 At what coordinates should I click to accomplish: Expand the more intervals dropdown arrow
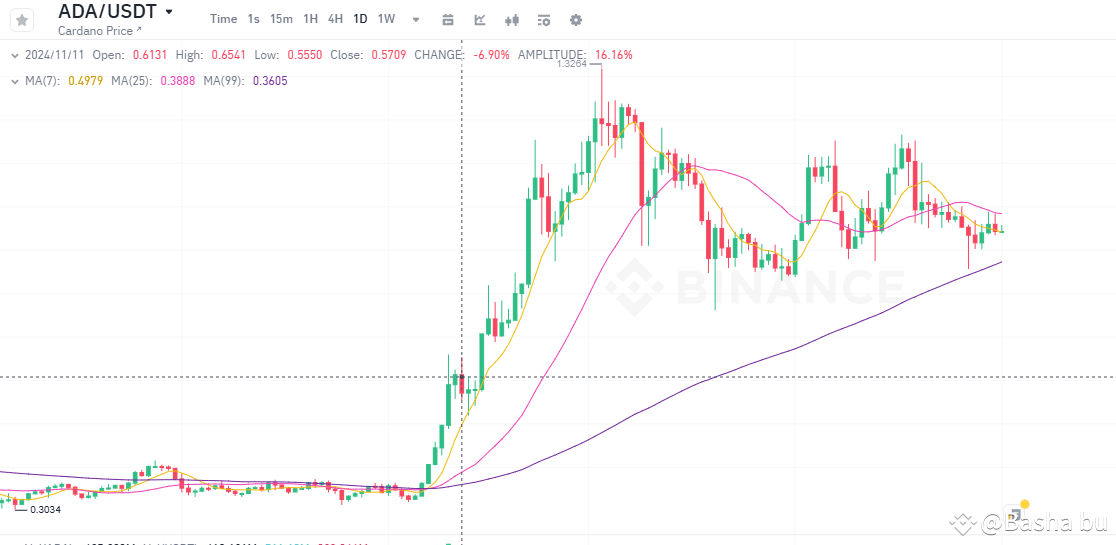[x=416, y=20]
